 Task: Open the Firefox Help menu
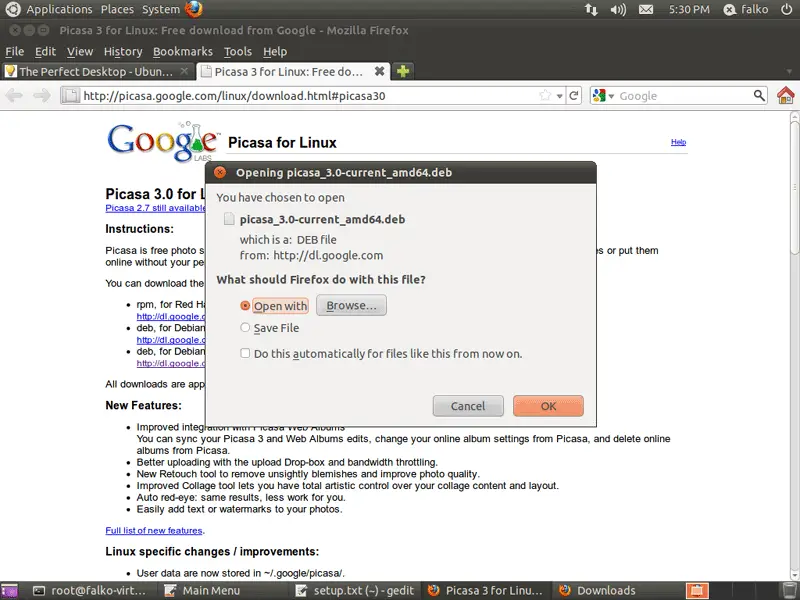275,52
